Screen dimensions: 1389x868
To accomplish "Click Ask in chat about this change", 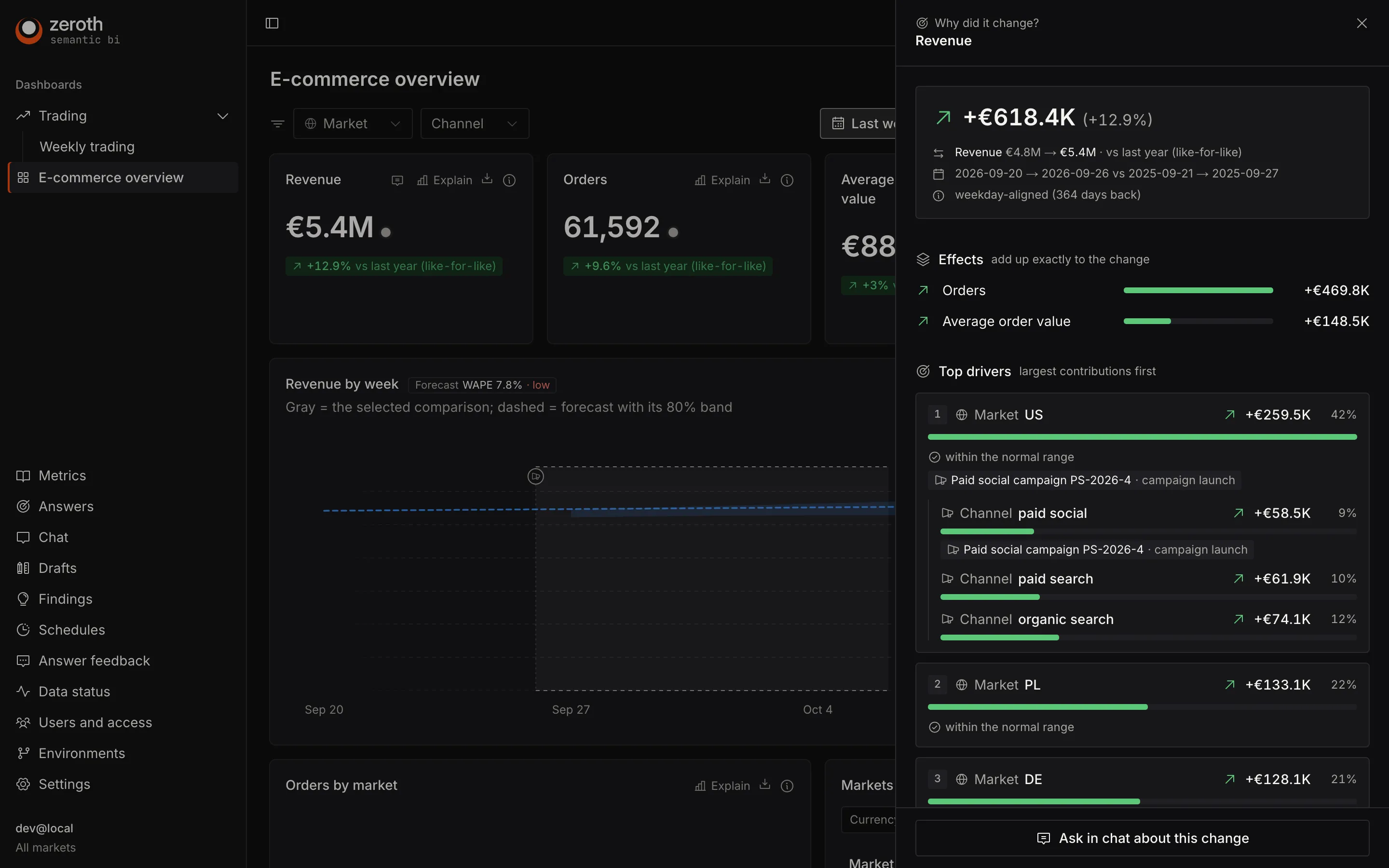I will 1142,838.
